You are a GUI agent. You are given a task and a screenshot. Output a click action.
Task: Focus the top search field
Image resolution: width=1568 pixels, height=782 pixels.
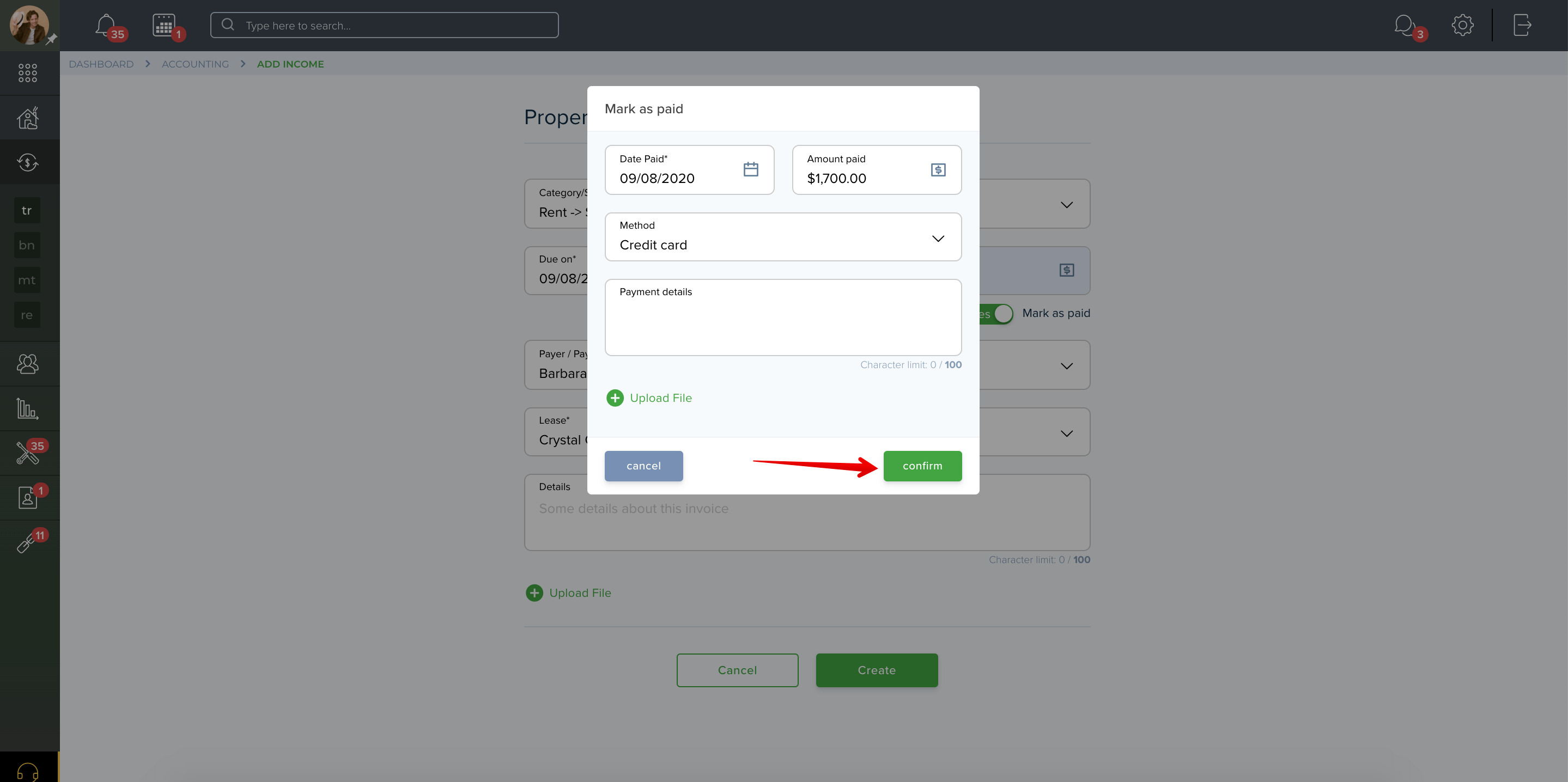(385, 26)
